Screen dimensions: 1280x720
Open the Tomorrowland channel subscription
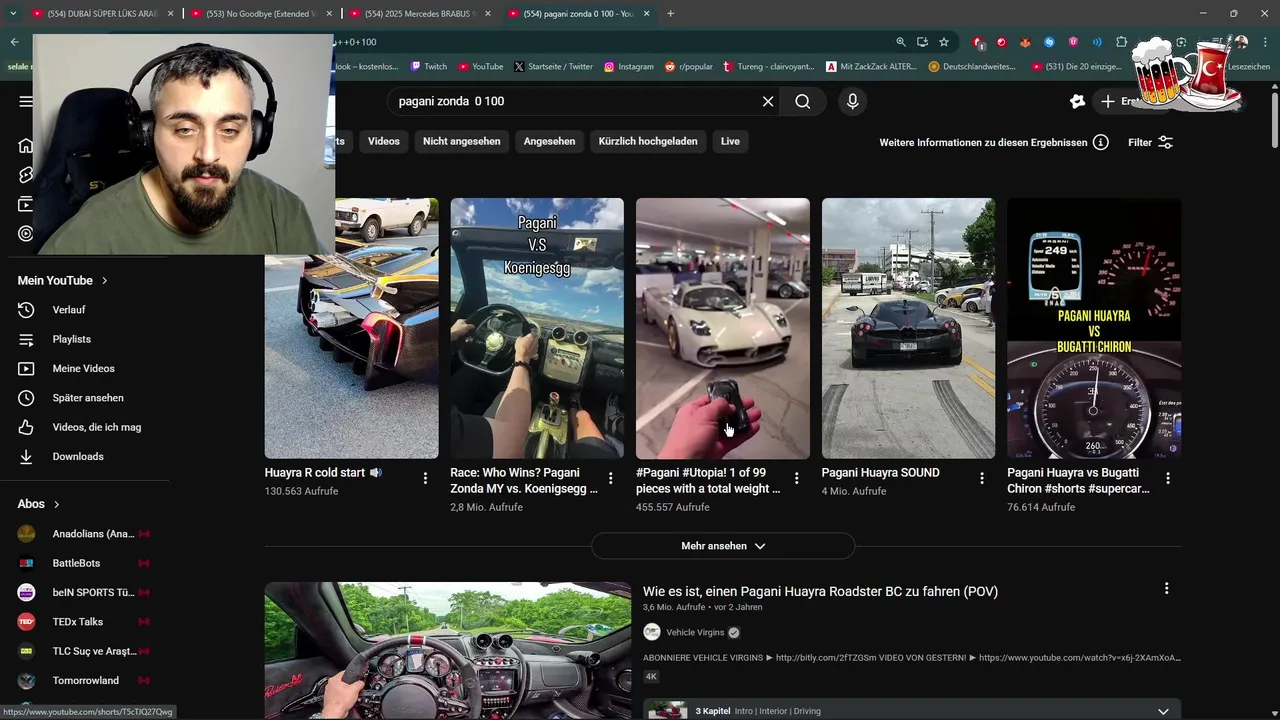coord(85,681)
